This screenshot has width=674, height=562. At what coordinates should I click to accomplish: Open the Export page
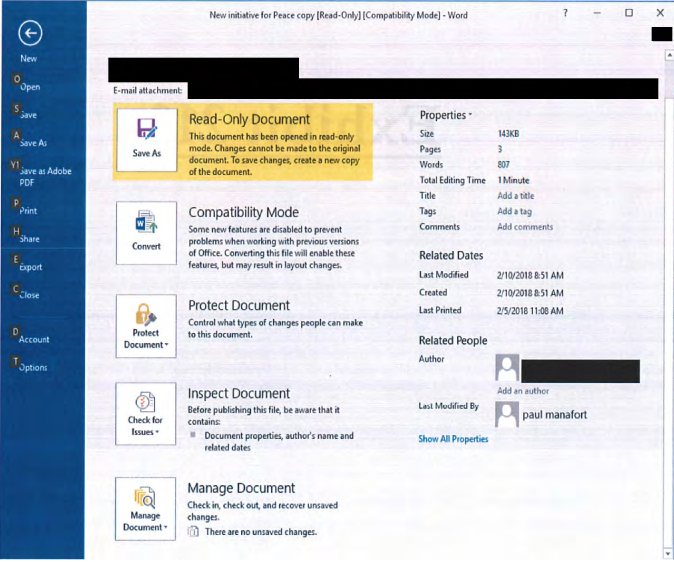tap(31, 267)
